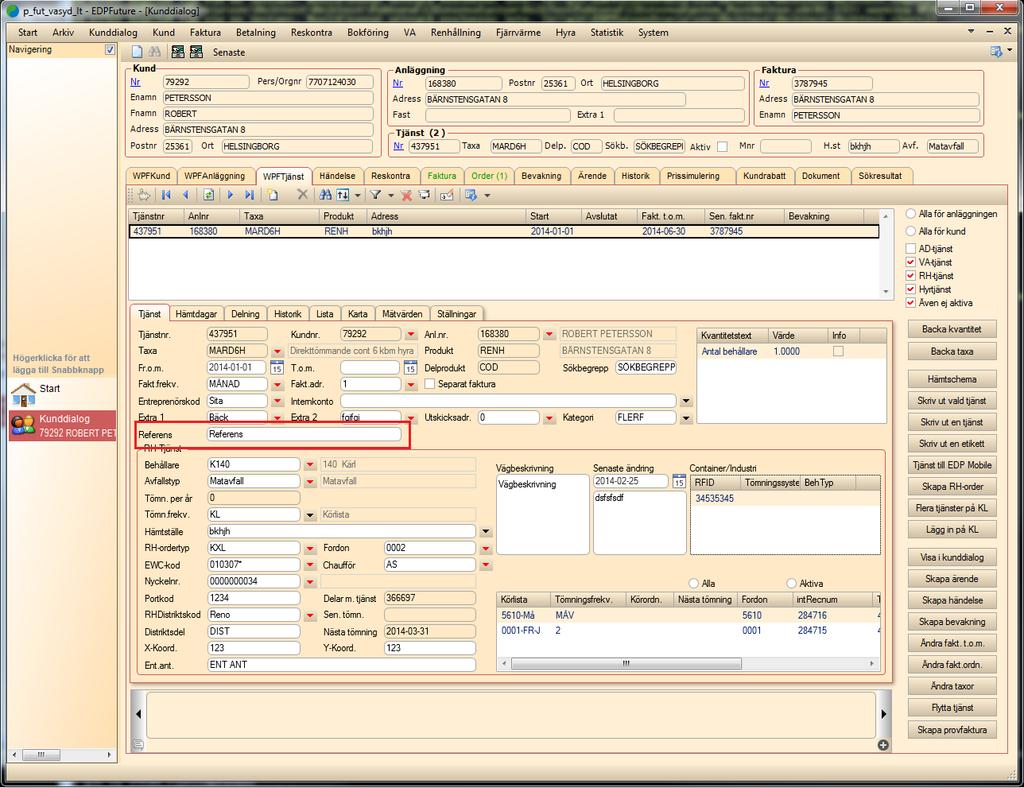Click the blue export icon in WPFTjänst toolbar
1024x788 pixels.
[x=471, y=195]
